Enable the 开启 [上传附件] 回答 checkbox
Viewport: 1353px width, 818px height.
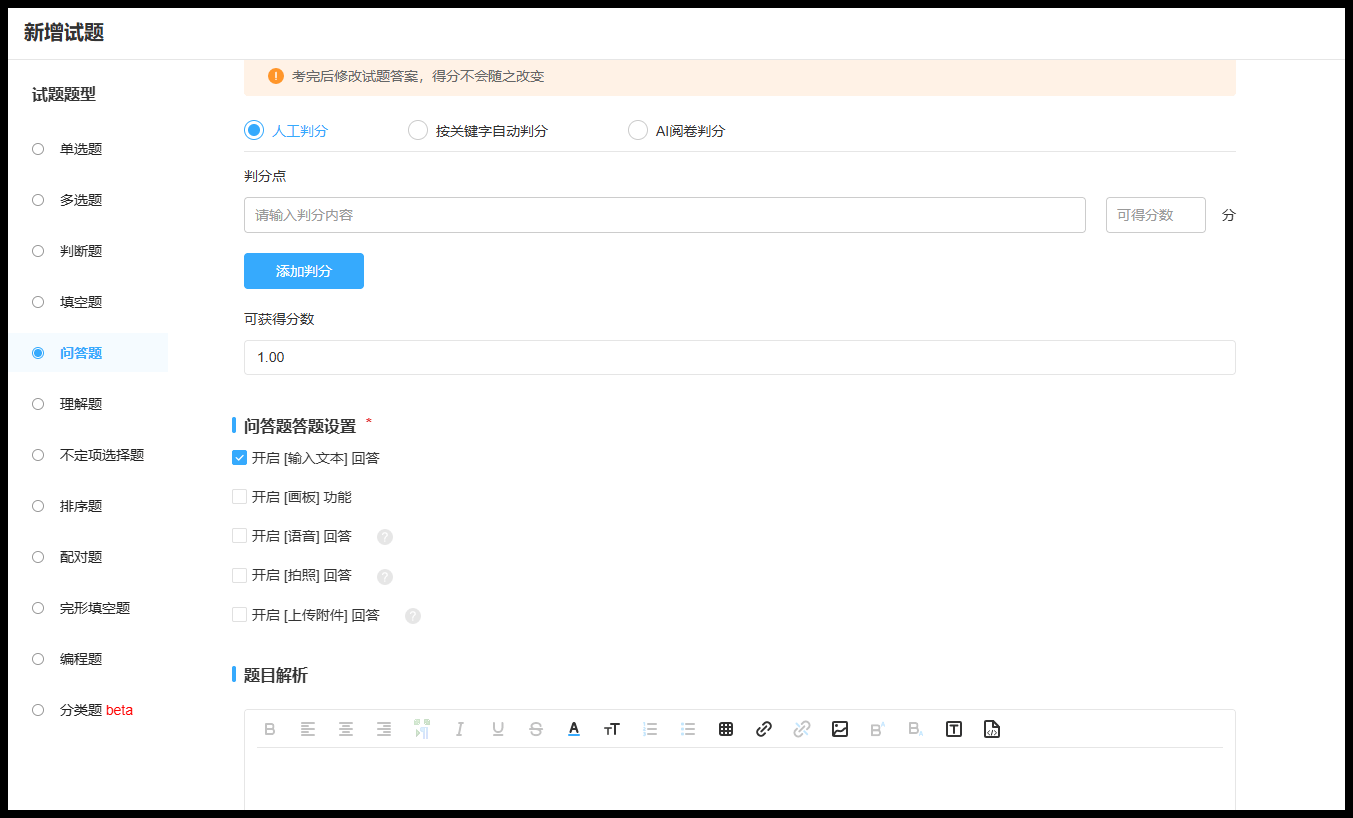click(x=239, y=615)
